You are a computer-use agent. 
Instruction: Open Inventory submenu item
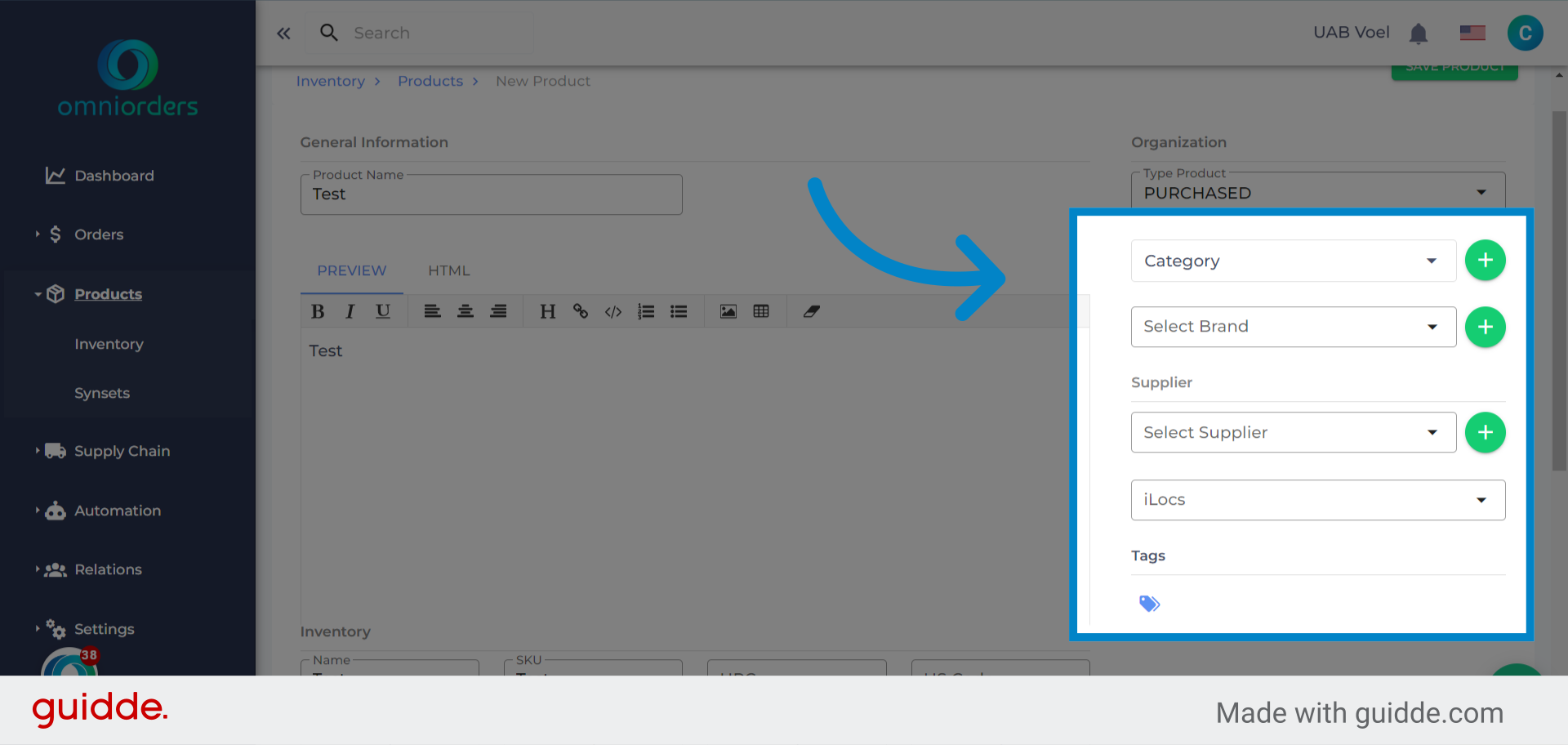tap(109, 344)
